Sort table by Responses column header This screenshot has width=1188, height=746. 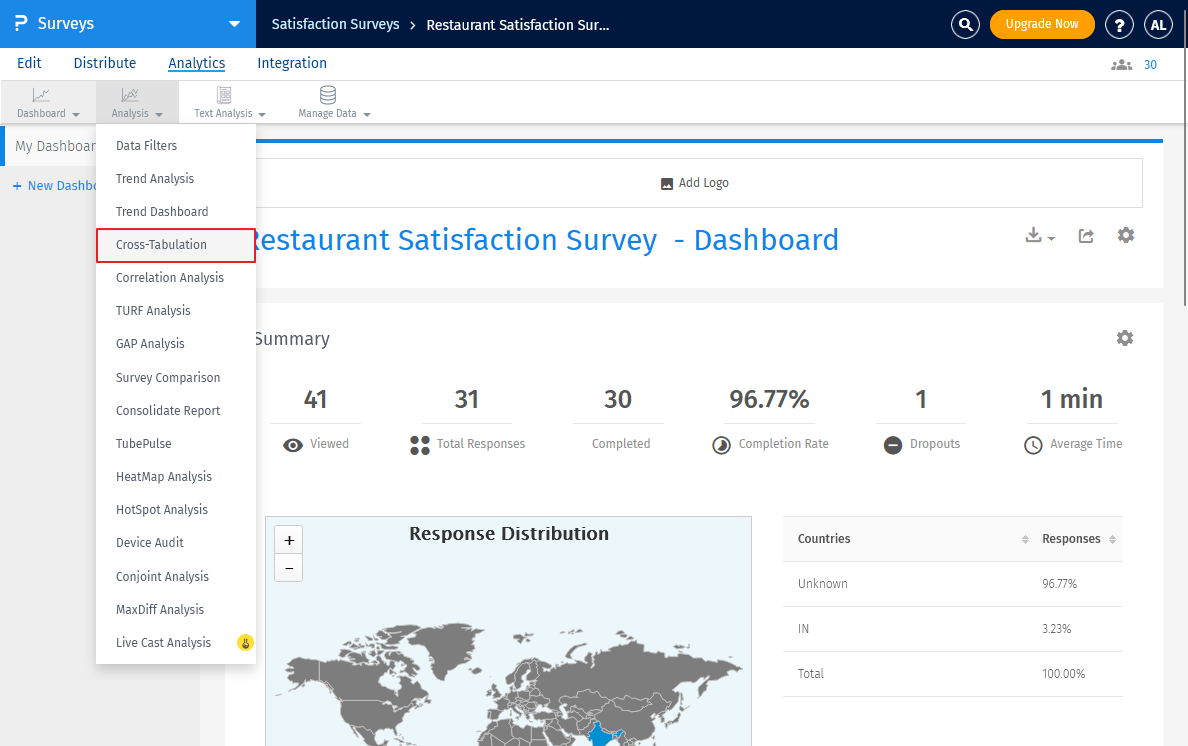click(1071, 539)
